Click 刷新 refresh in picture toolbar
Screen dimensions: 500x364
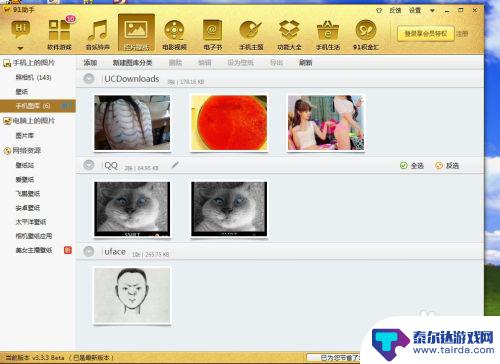(x=305, y=63)
